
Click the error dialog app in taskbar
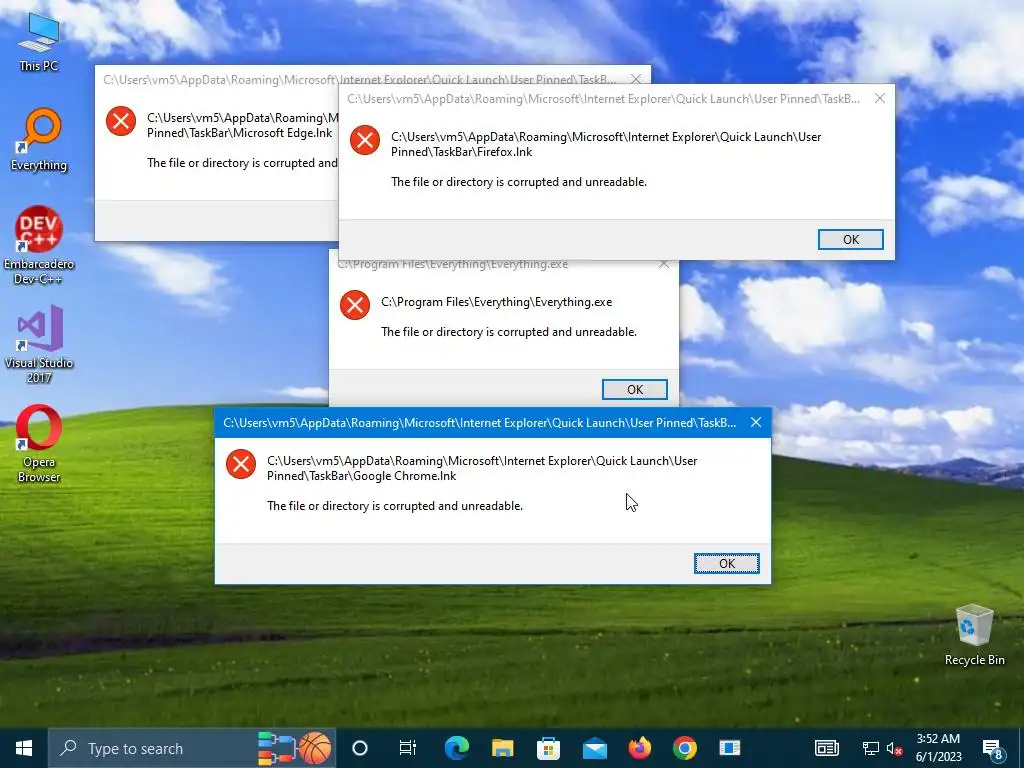(x=729, y=748)
